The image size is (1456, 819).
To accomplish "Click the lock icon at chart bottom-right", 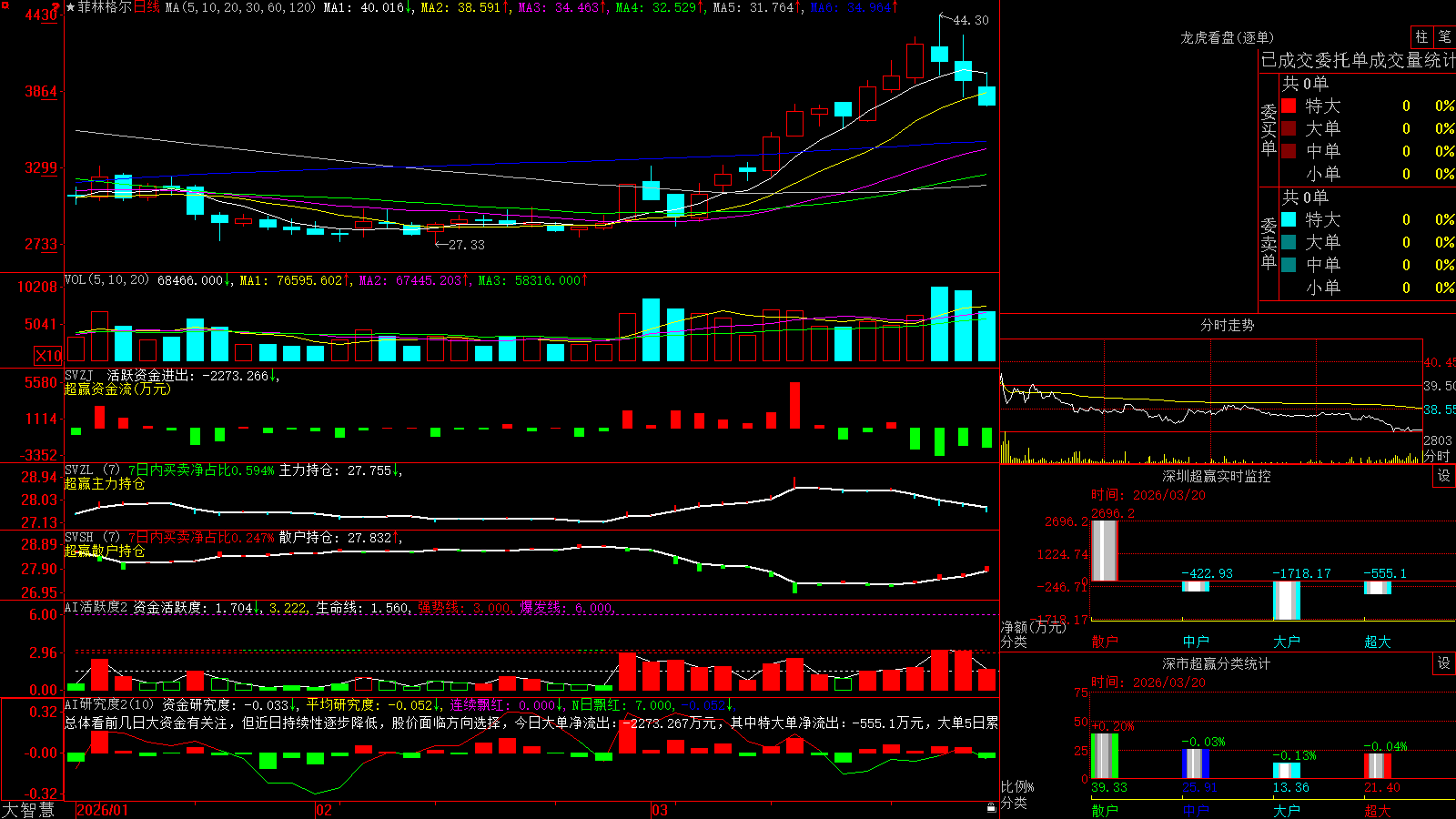I will pyautogui.click(x=991, y=807).
